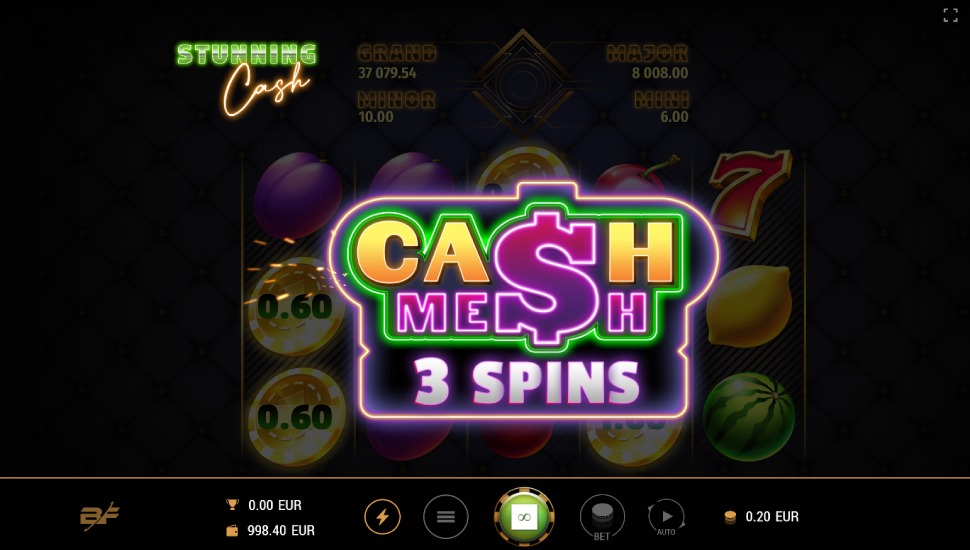970x550 pixels.
Task: Click the green spin button
Action: pos(524,517)
